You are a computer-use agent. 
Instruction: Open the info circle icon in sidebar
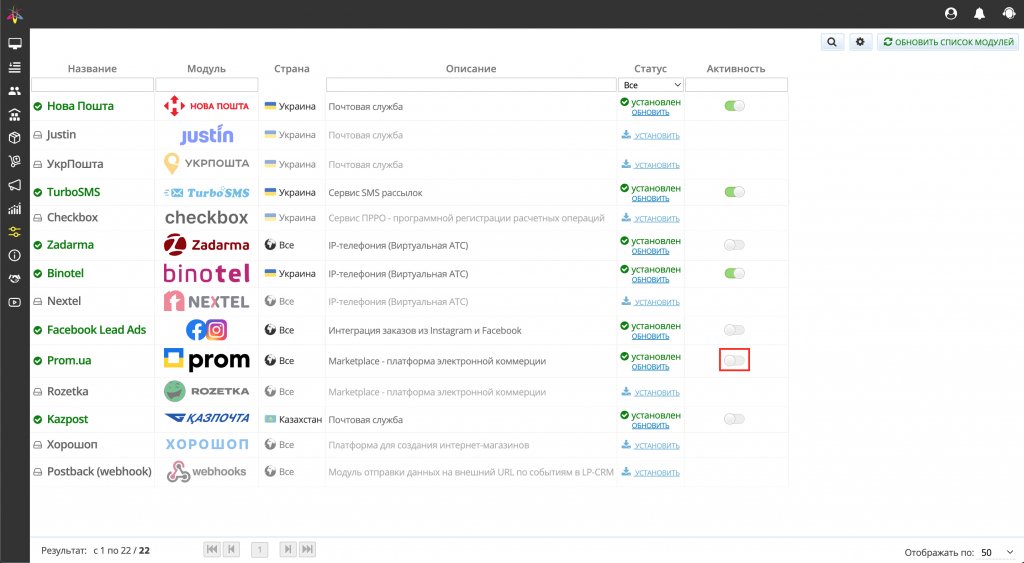[14, 255]
